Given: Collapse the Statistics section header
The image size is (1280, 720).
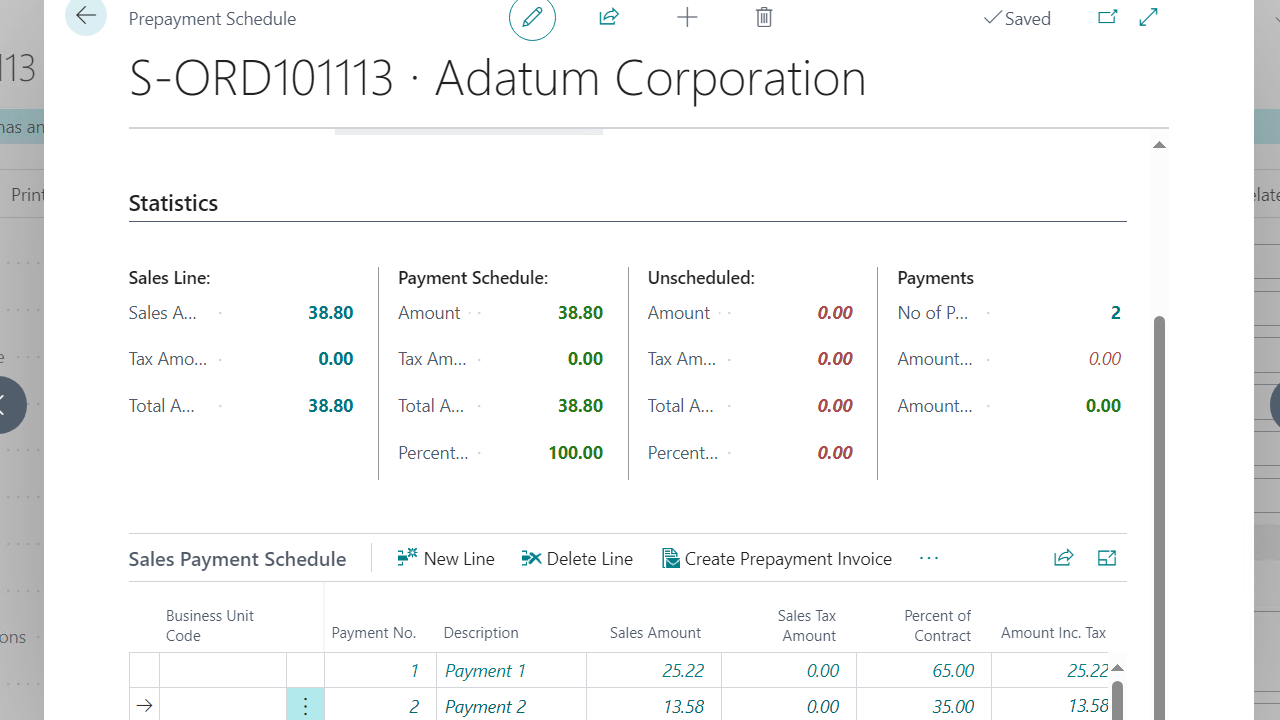Looking at the screenshot, I should point(172,202).
